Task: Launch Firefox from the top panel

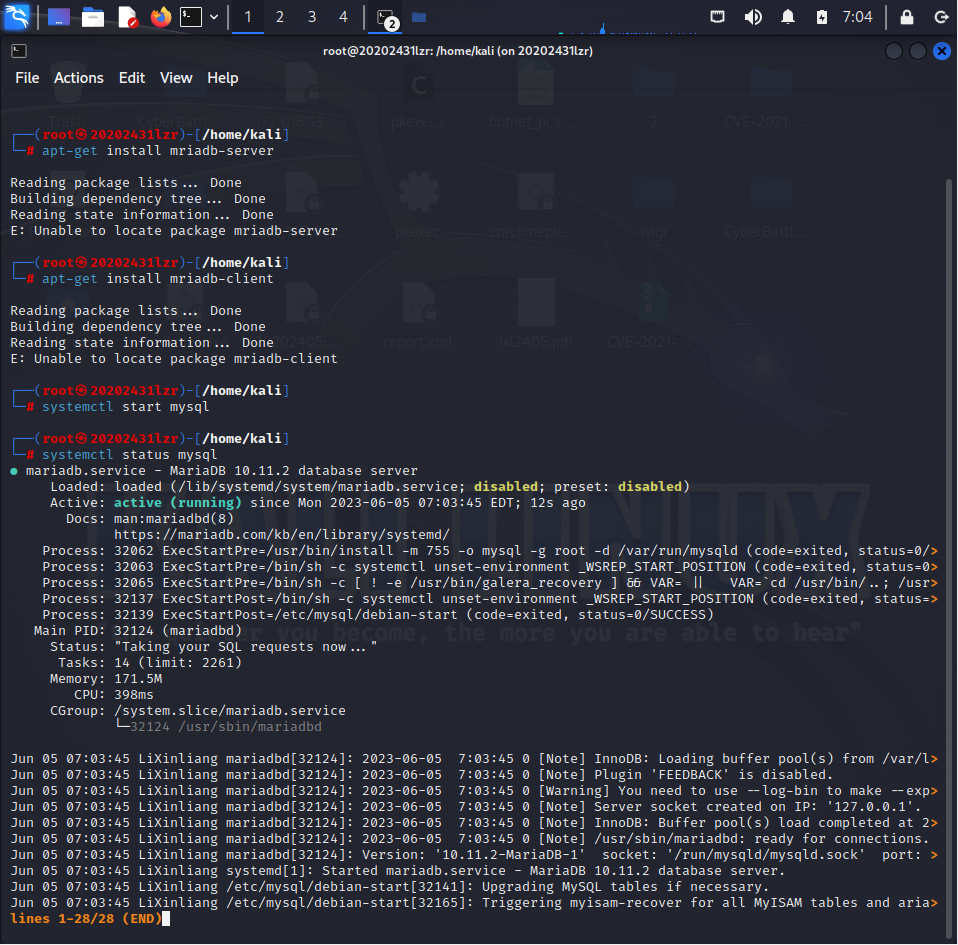Action: point(161,17)
